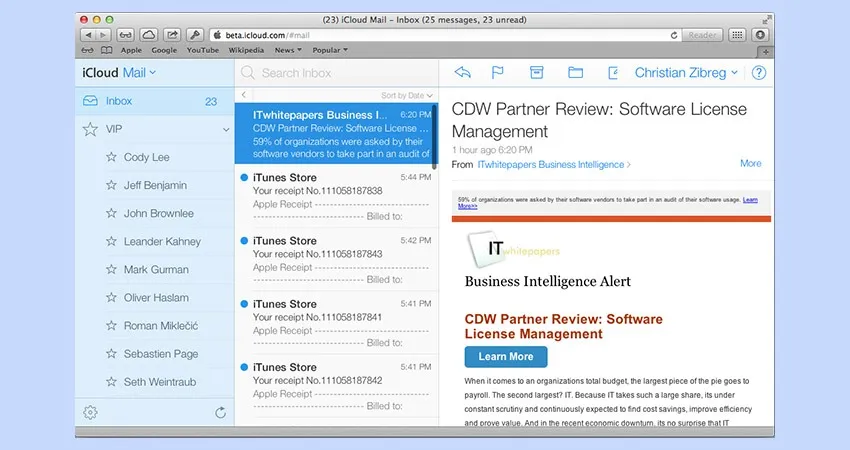Click the star beside Mark Gurman
Image resolution: width=850 pixels, height=450 pixels.
(111, 269)
